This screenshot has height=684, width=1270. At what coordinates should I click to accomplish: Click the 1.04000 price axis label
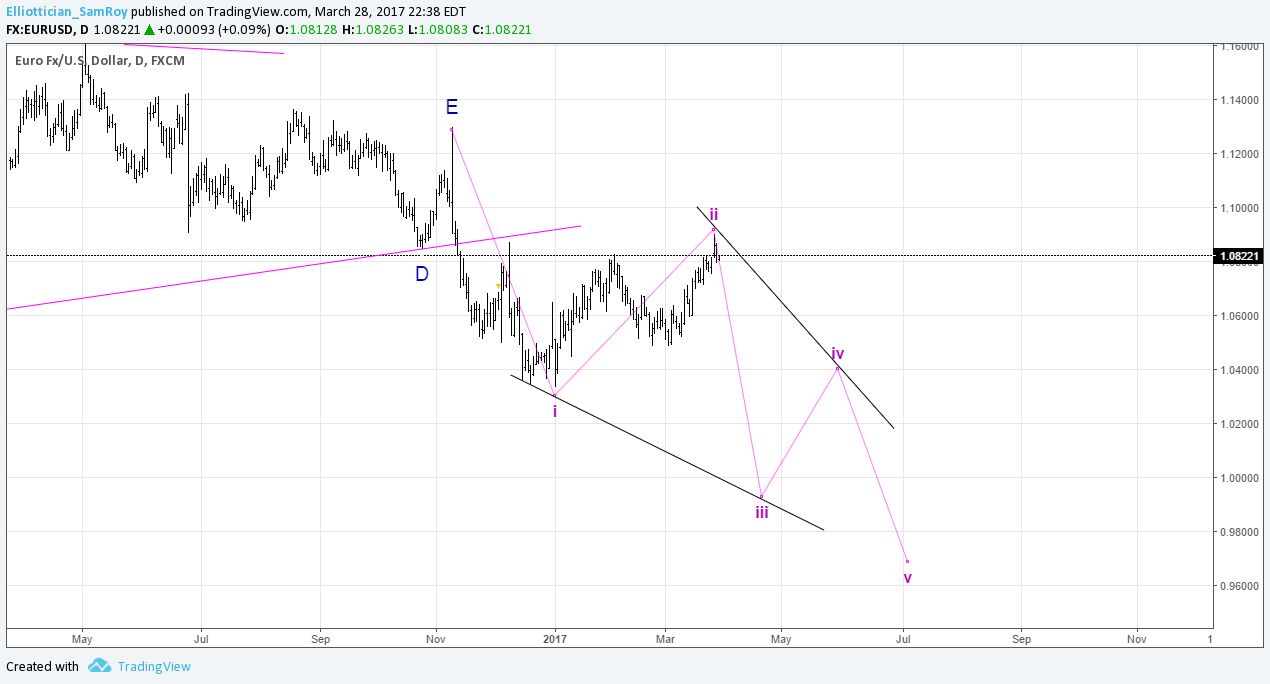[x=1237, y=370]
